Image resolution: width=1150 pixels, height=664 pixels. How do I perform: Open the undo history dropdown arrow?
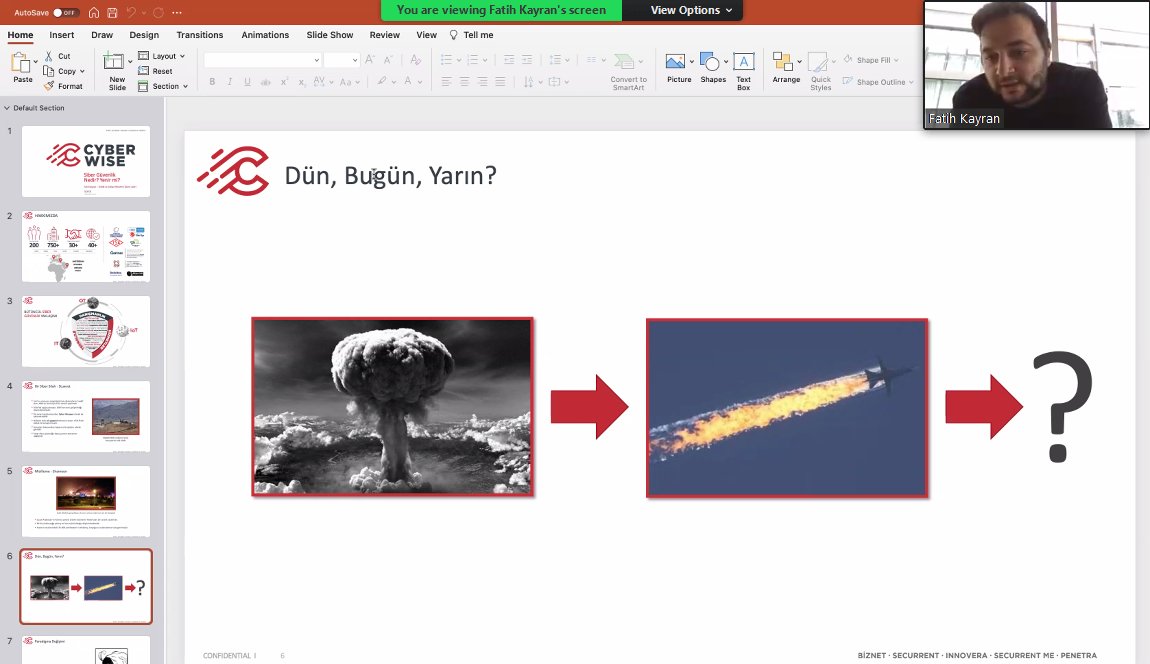click(143, 12)
